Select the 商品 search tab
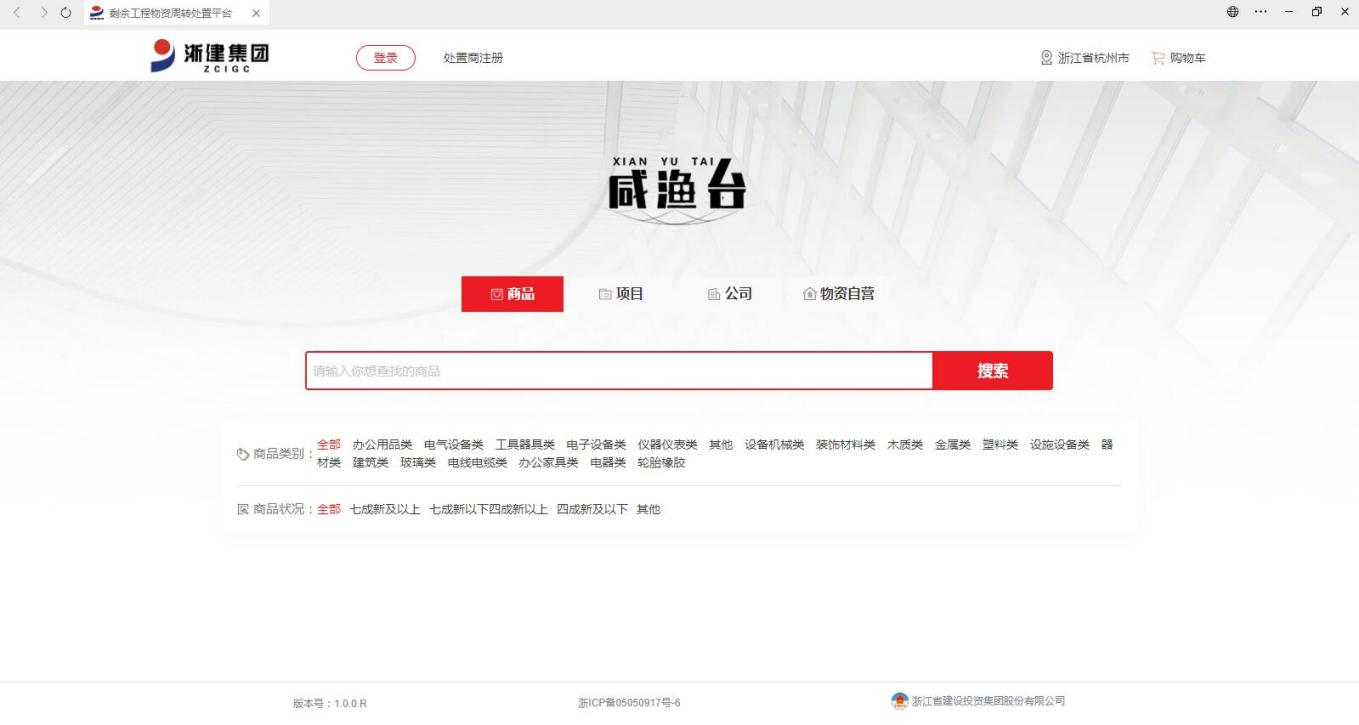1359x725 pixels. click(512, 294)
